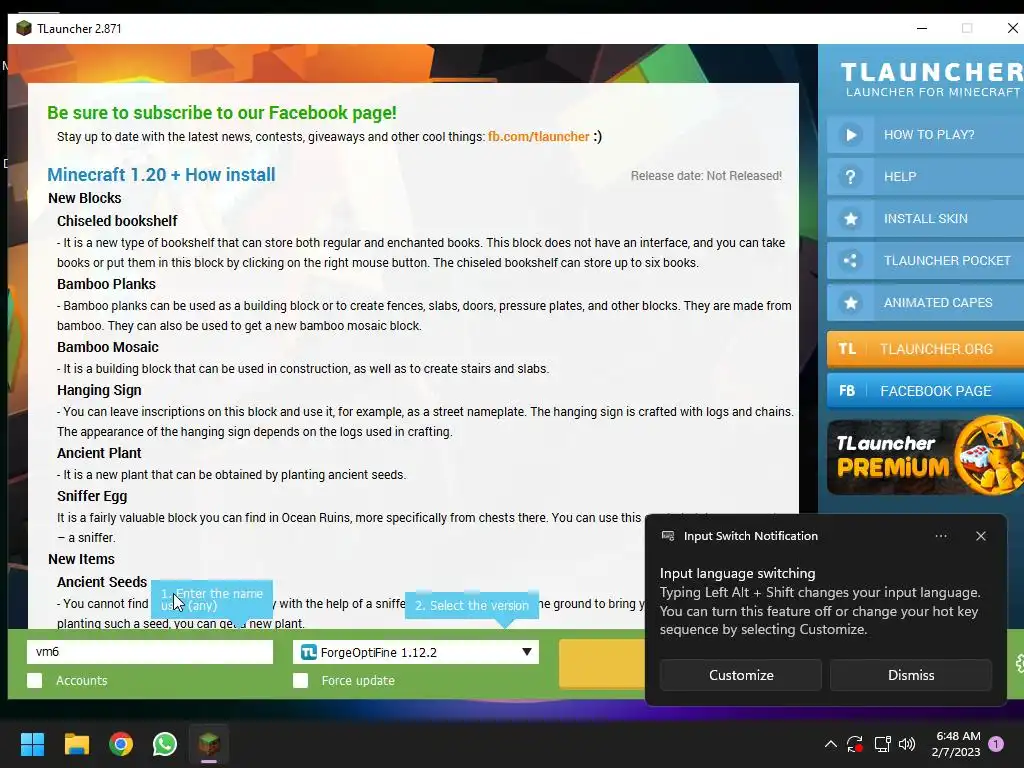Dismiss the input language notification
The width and height of the screenshot is (1024, 768).
[911, 675]
